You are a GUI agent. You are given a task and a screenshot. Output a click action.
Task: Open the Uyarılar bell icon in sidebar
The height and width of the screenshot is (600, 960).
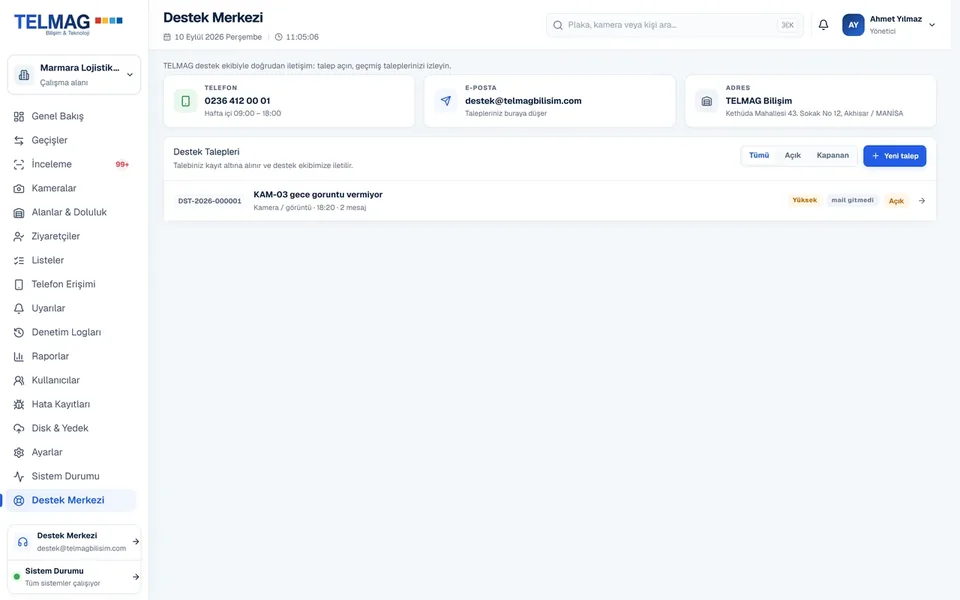(x=19, y=309)
